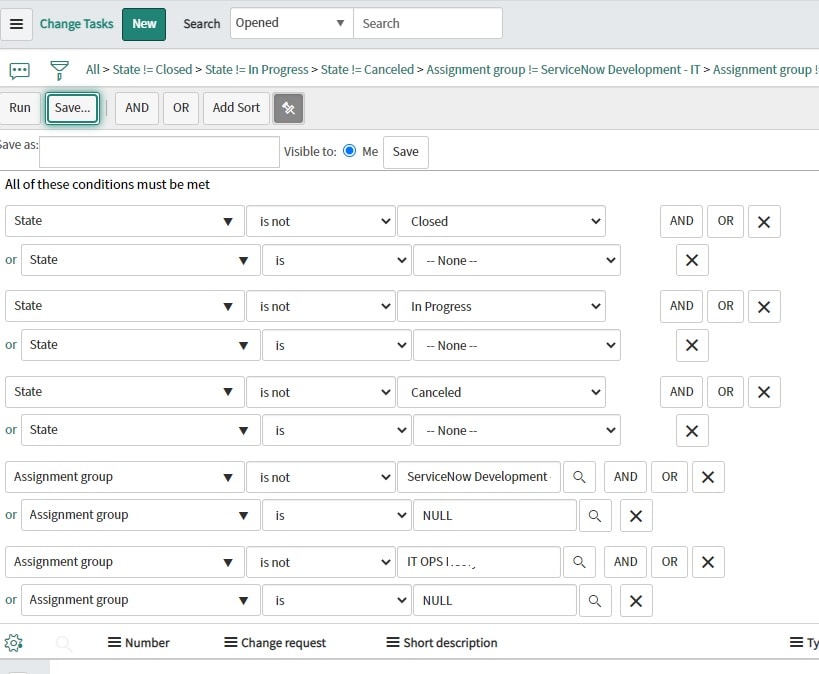The height and width of the screenshot is (674, 819).
Task: Click the column search magnifier beside the gear
Action: click(64, 643)
